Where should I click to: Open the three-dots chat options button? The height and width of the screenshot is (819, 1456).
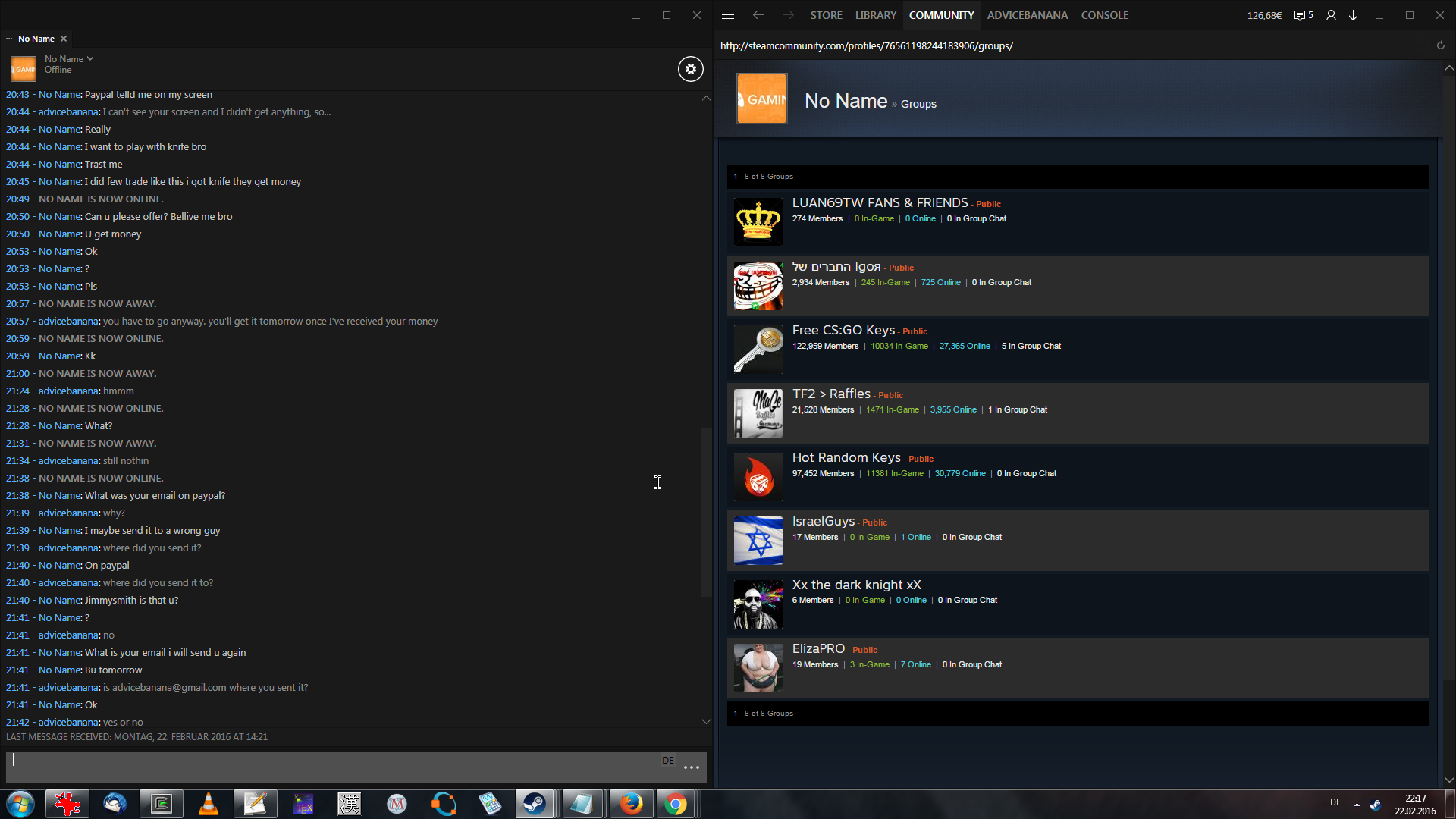(x=691, y=767)
